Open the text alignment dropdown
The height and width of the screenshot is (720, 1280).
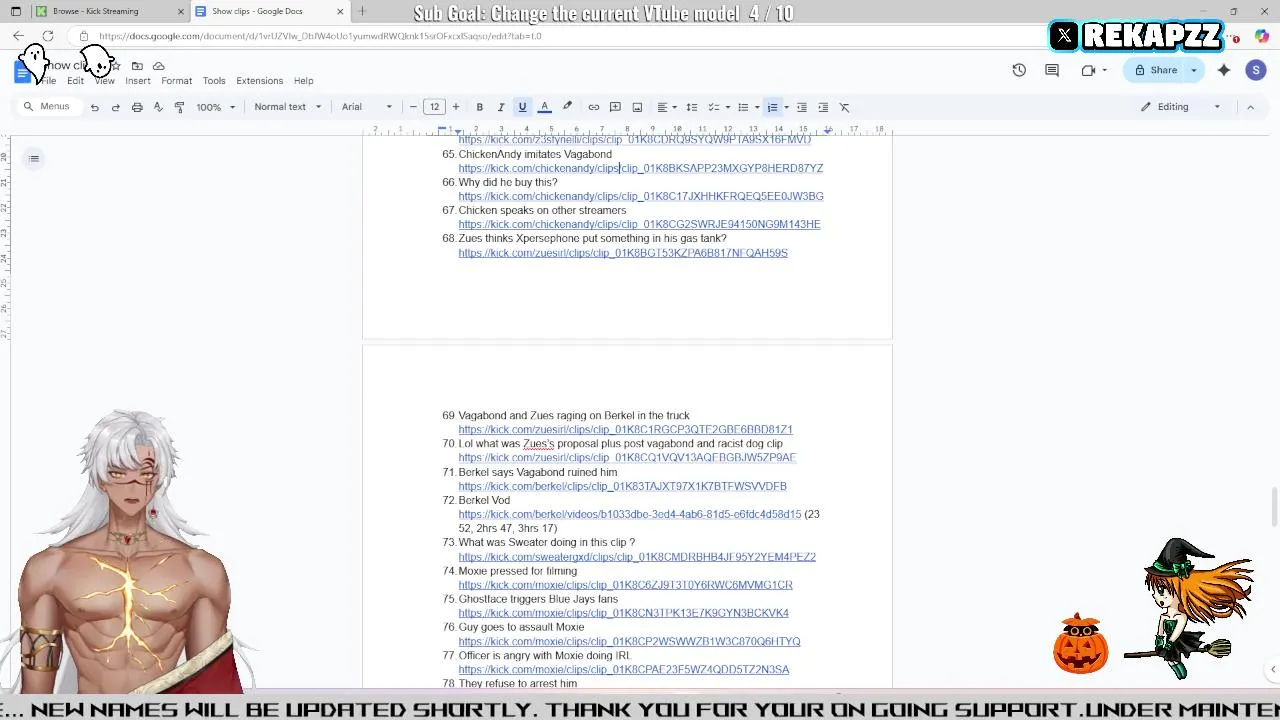click(x=666, y=107)
